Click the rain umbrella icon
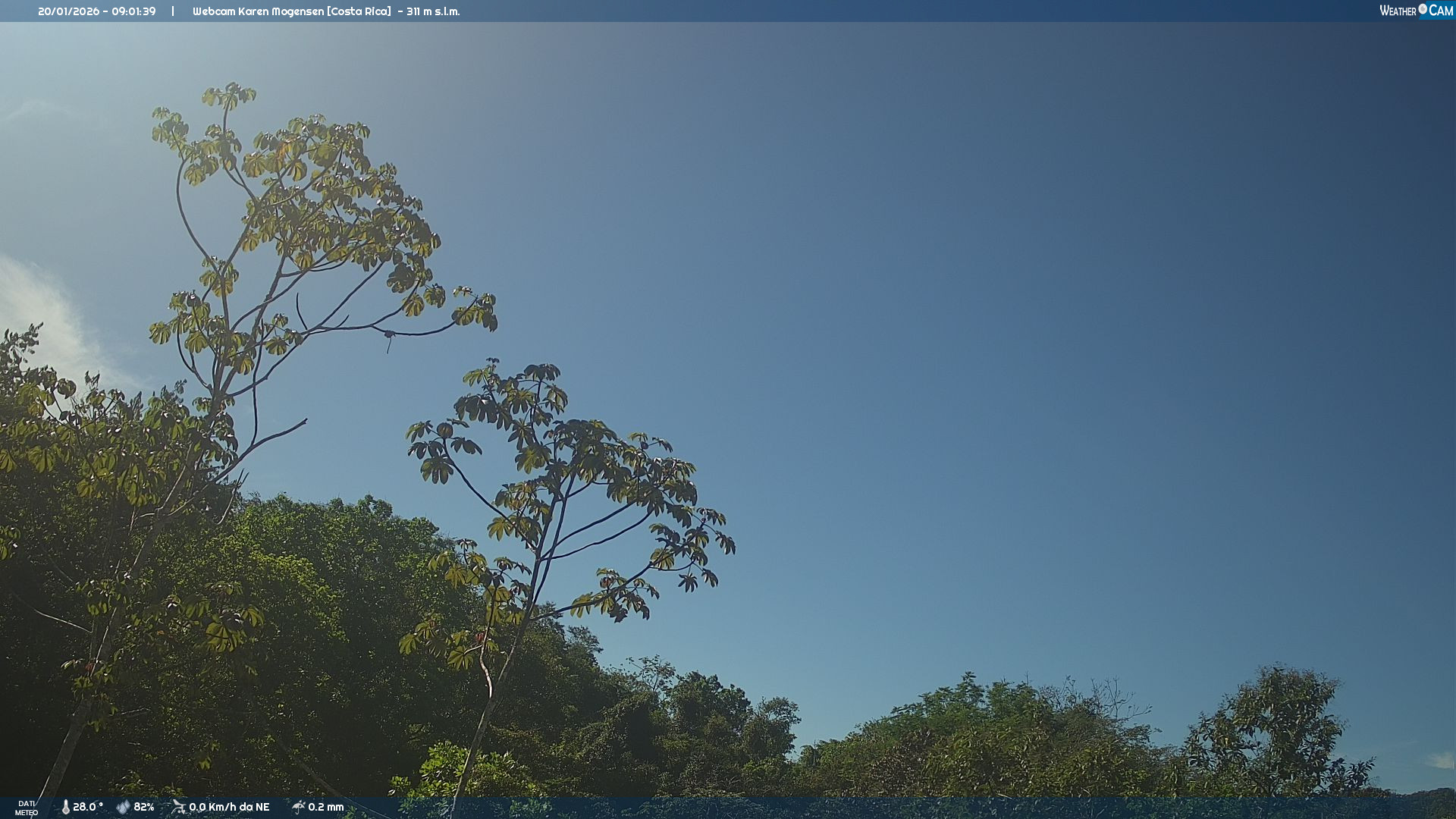The height and width of the screenshot is (819, 1456). [298, 807]
